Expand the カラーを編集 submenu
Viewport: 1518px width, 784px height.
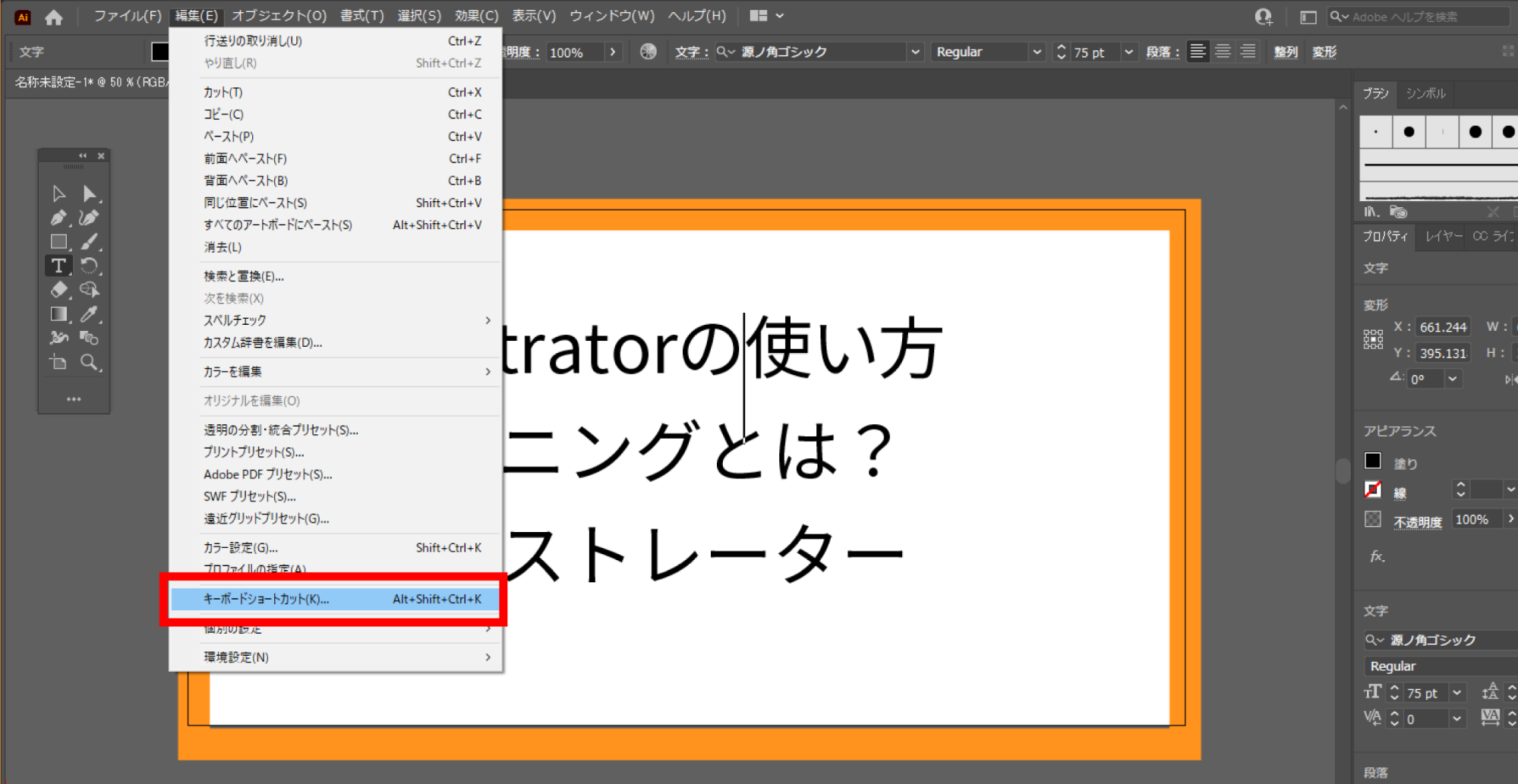pyautogui.click(x=488, y=371)
